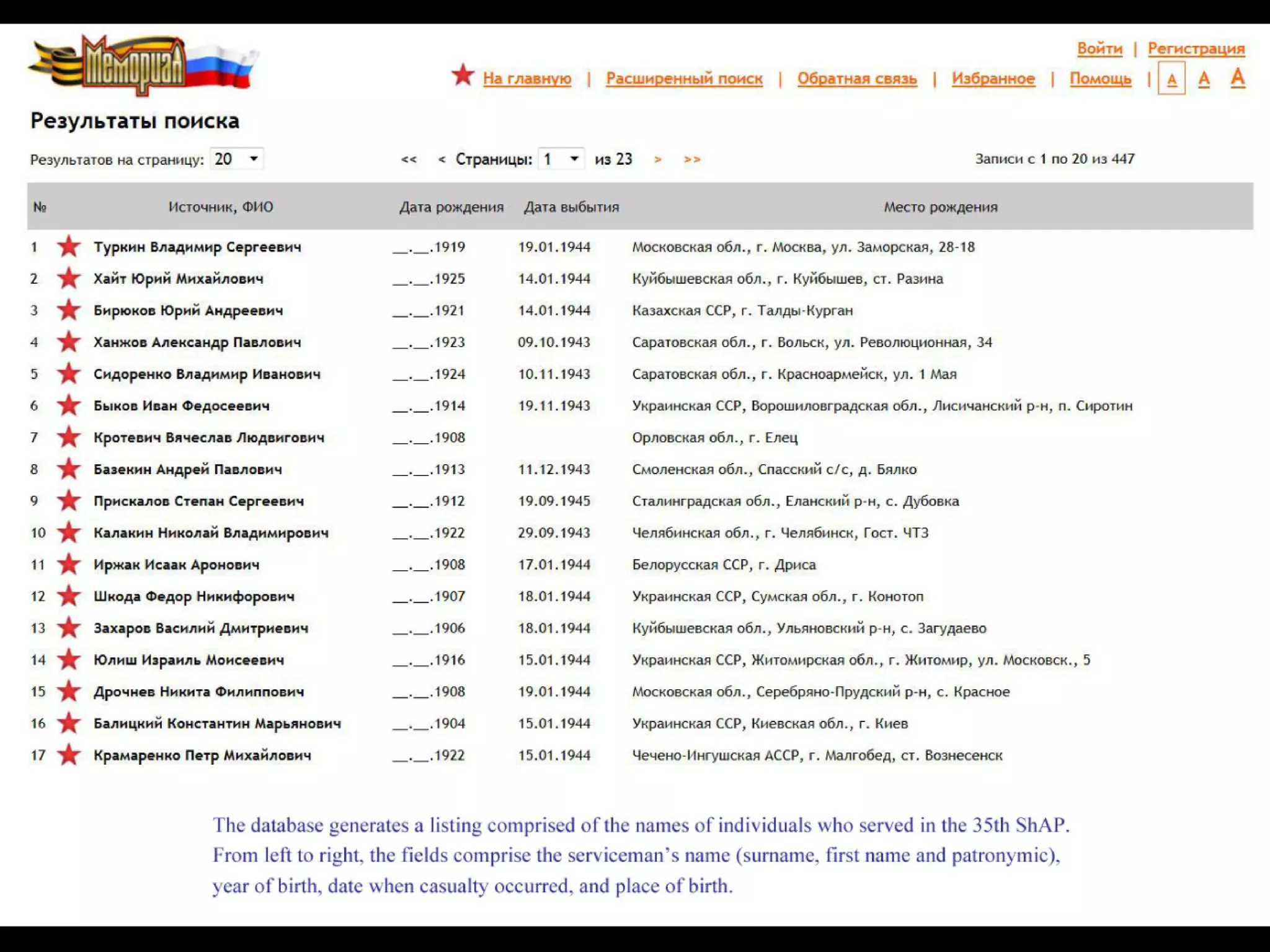Click birthplace Орловская обл., г. Елец
The height and width of the screenshot is (952, 1270).
click(714, 437)
